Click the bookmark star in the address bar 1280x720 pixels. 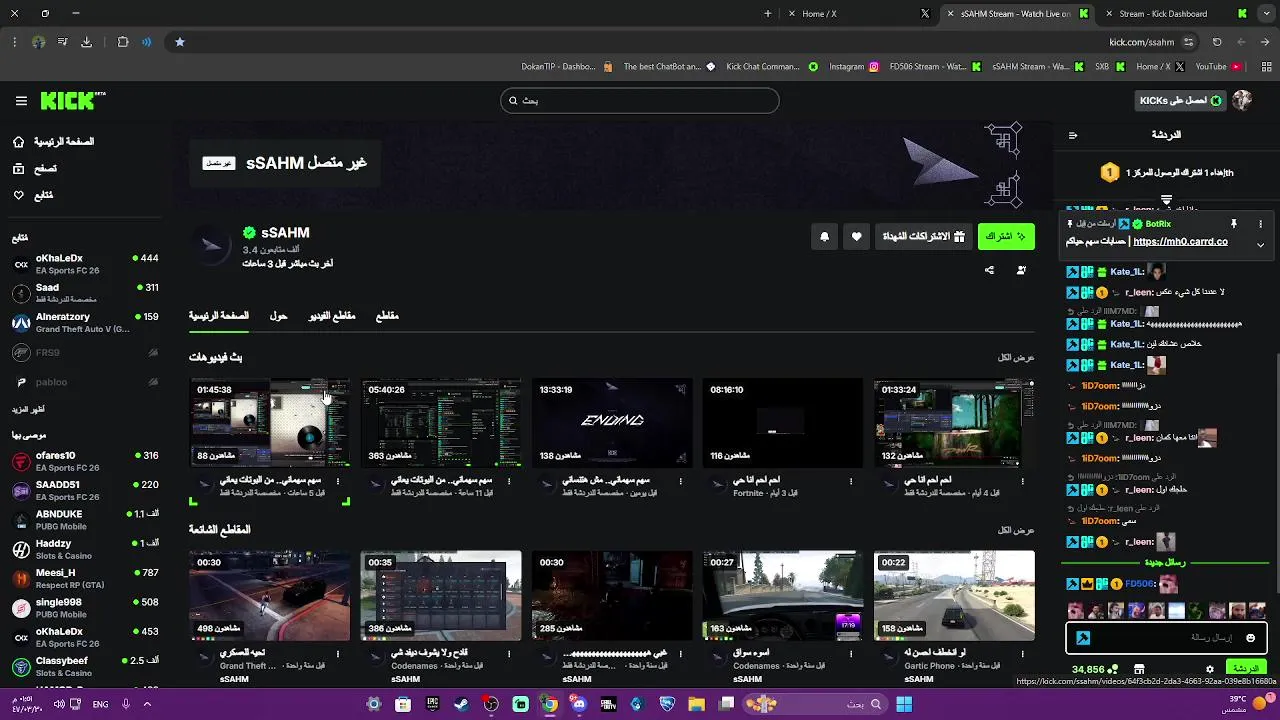(x=180, y=42)
